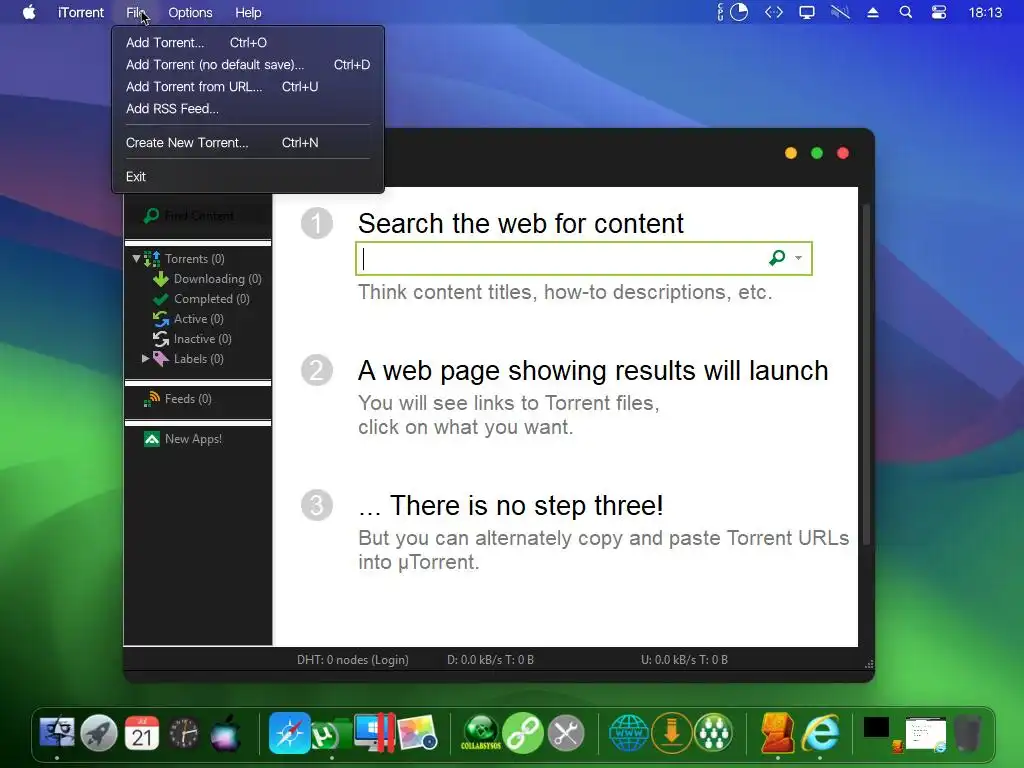Click the window resize grip corner

(x=869, y=664)
